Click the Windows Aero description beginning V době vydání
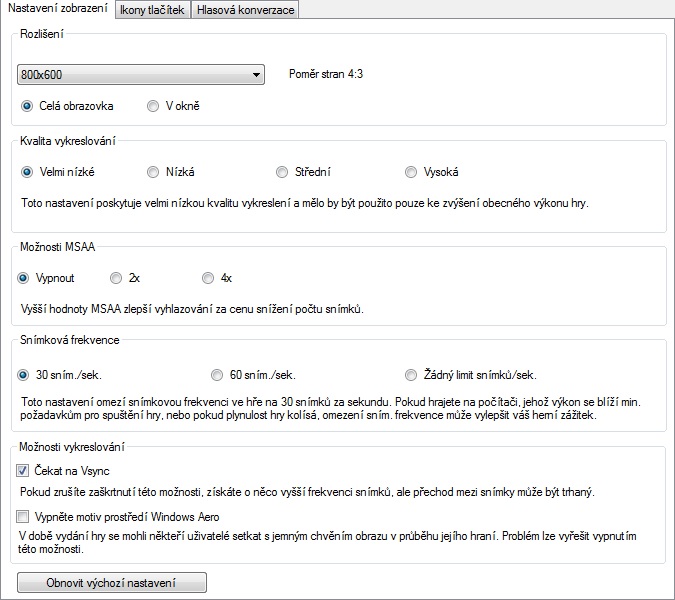 click(327, 542)
